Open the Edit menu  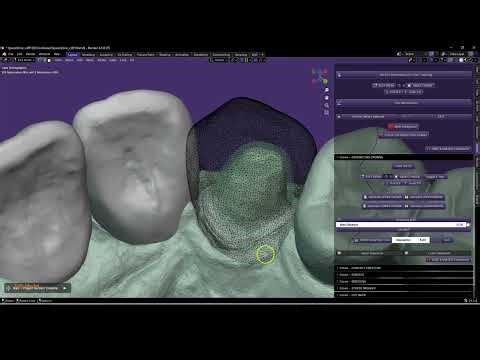coord(19,54)
